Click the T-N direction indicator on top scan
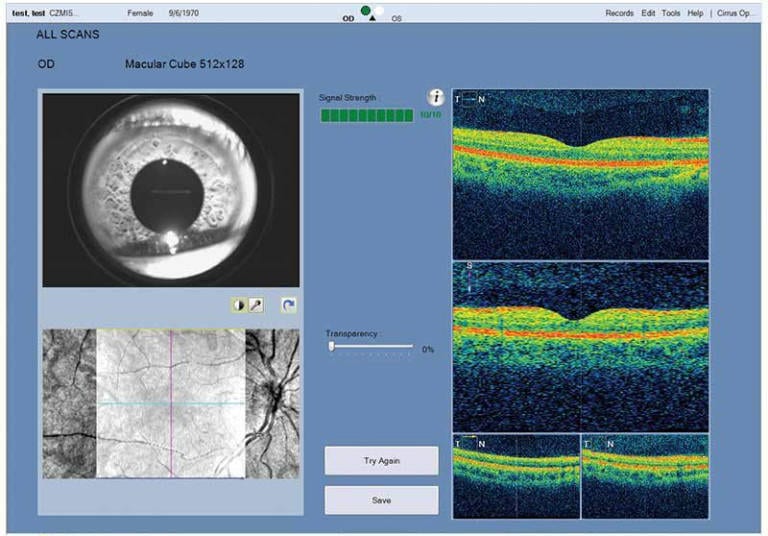 click(469, 99)
